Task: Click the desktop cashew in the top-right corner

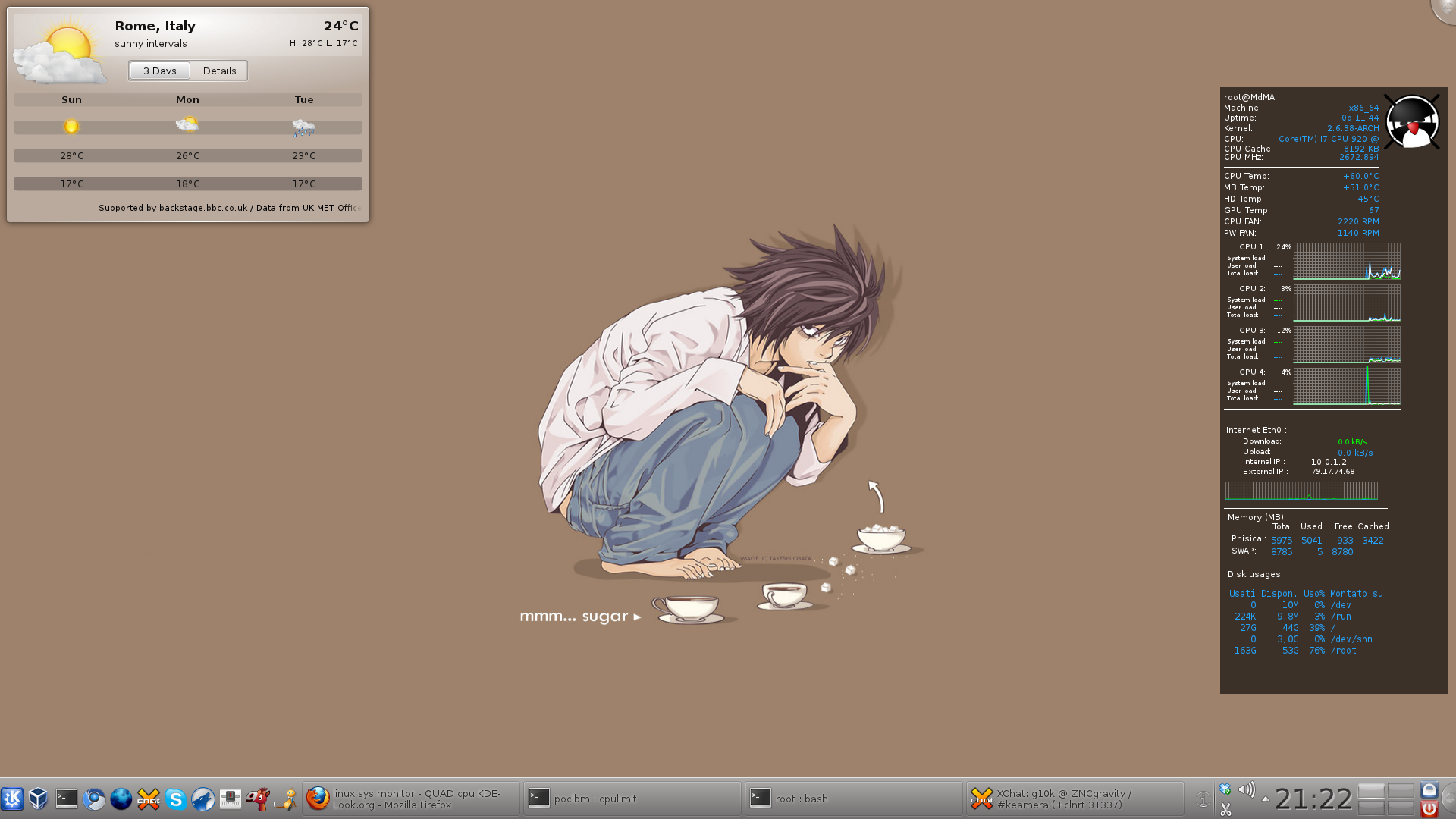Action: click(x=1445, y=9)
